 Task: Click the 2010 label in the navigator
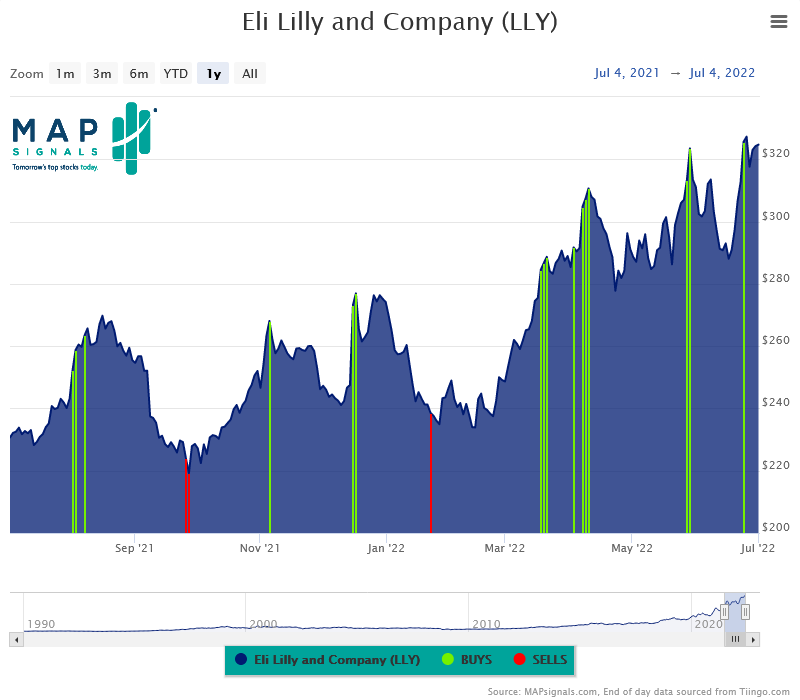point(486,624)
